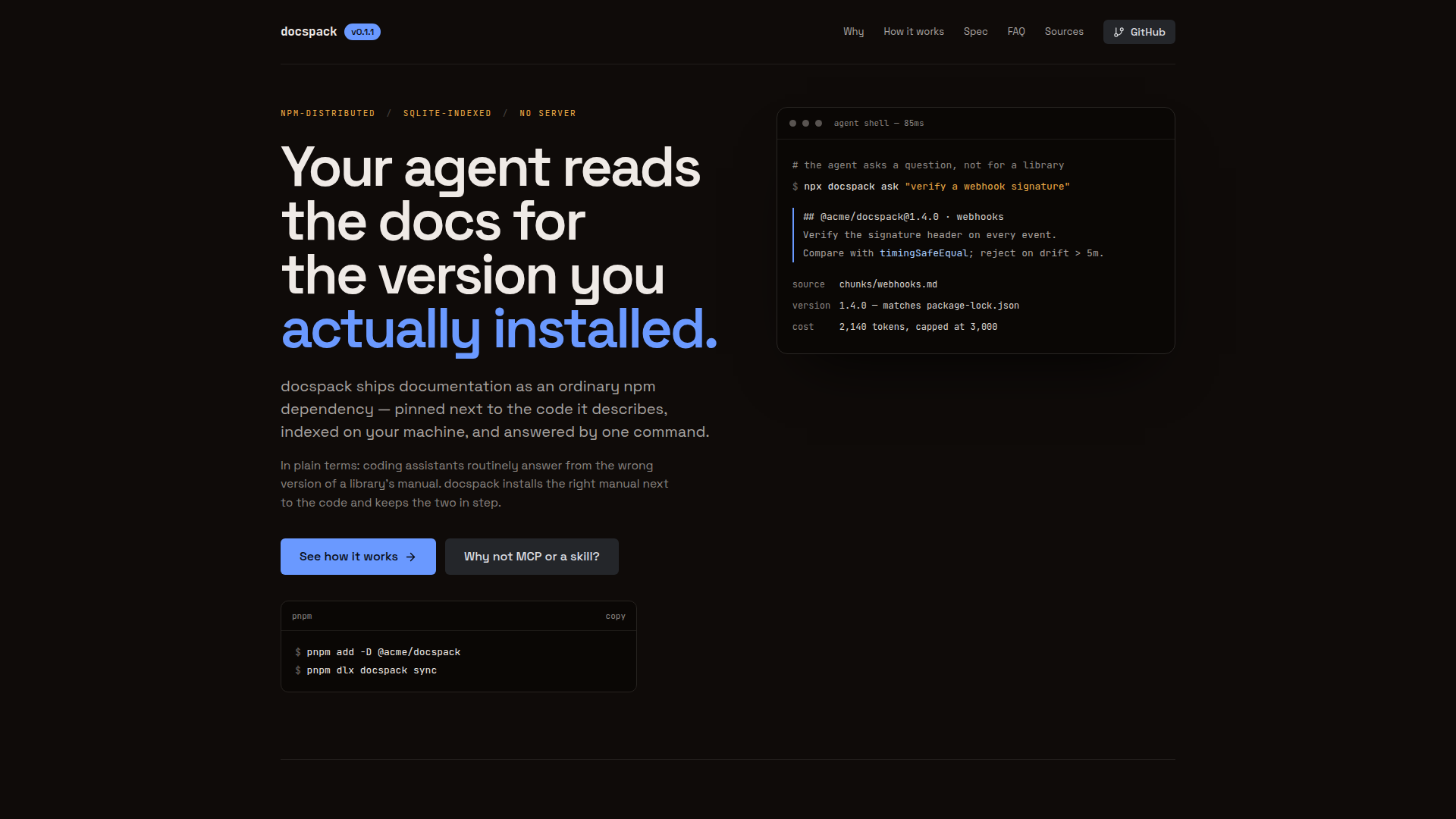
Task: Click the actually installed. headline text
Action: pyautogui.click(x=499, y=329)
